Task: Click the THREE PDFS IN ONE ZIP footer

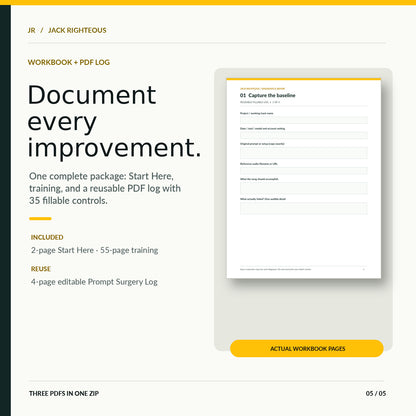Action: (64, 393)
